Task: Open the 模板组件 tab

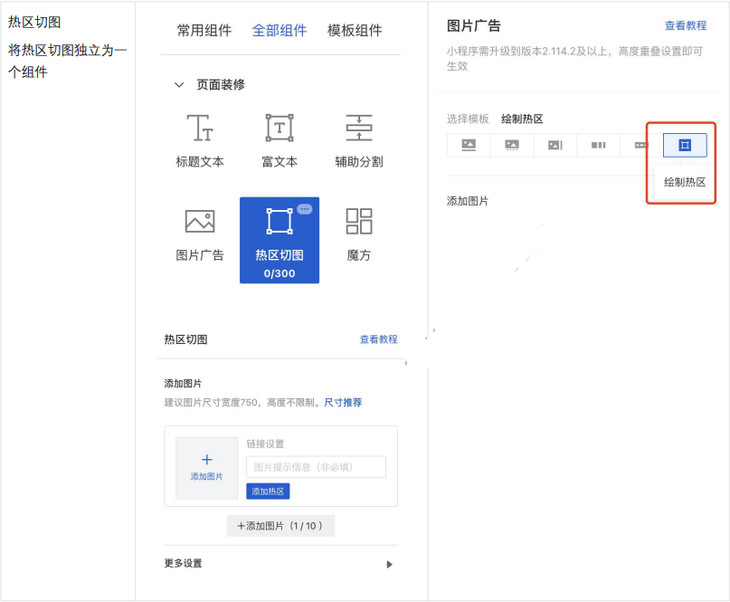Action: click(354, 30)
